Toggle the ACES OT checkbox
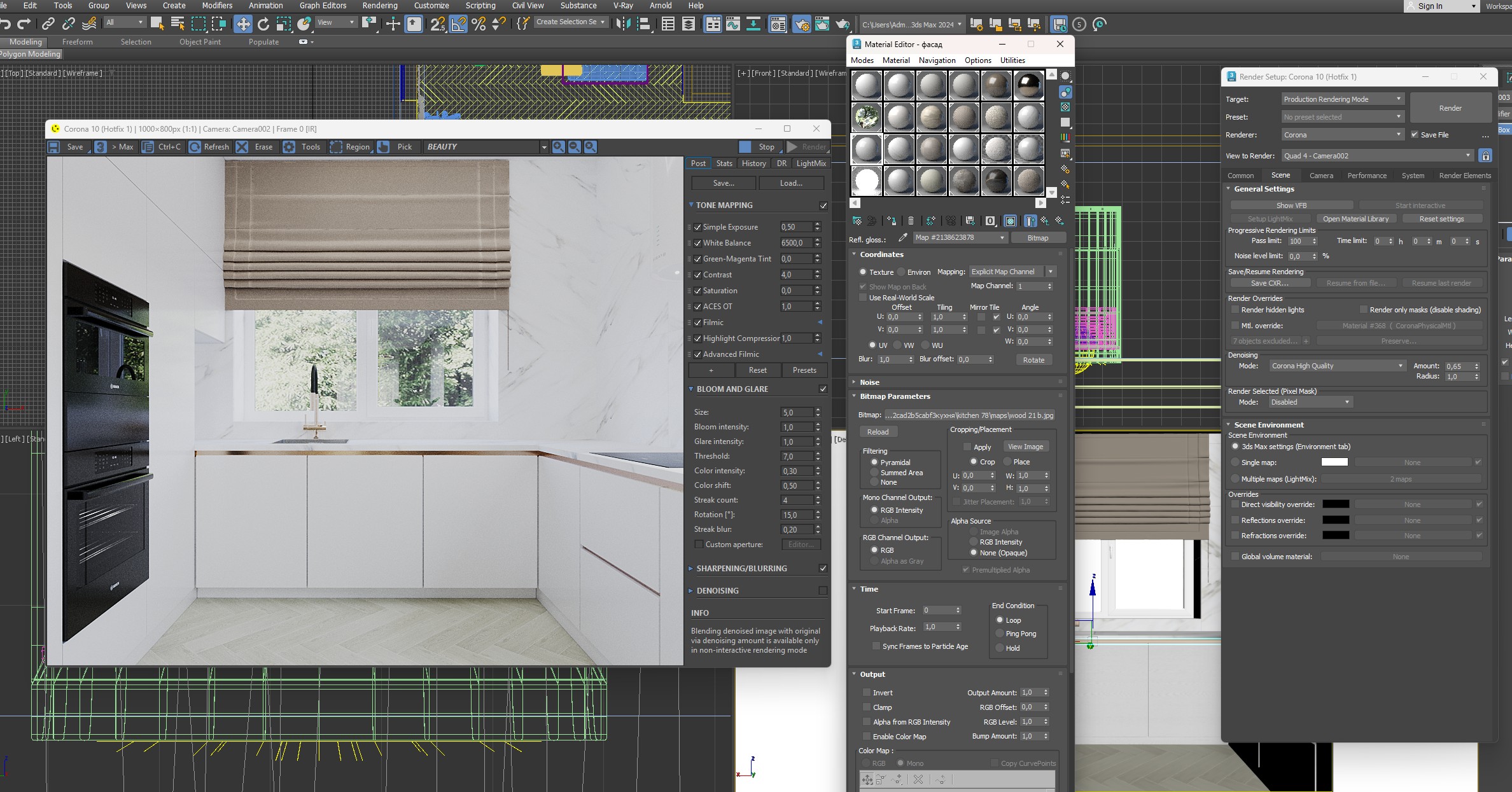The height and width of the screenshot is (792, 1512). click(697, 307)
